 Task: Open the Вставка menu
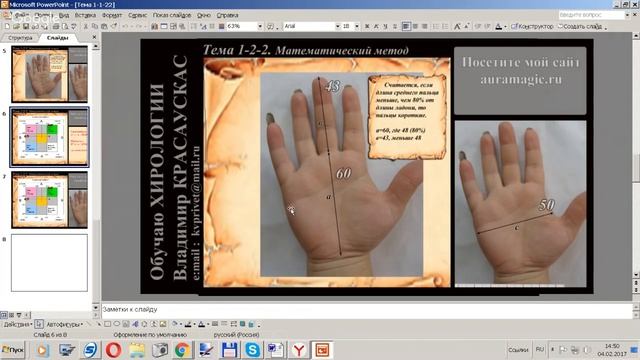[x=85, y=15]
